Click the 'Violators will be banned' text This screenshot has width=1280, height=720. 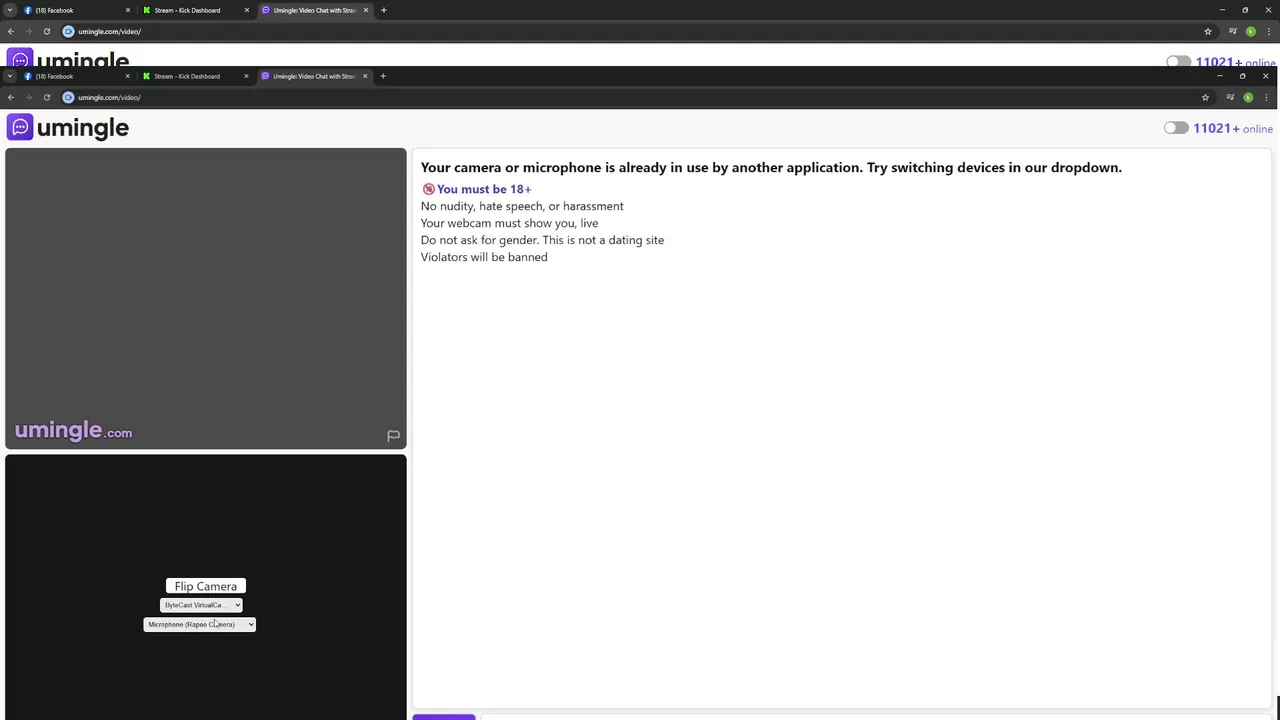pyautogui.click(x=484, y=257)
